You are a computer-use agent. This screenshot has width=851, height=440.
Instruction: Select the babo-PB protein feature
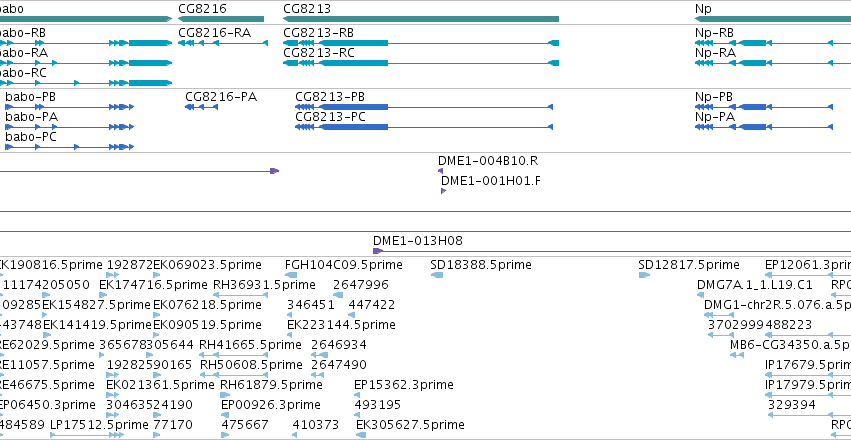click(69, 107)
